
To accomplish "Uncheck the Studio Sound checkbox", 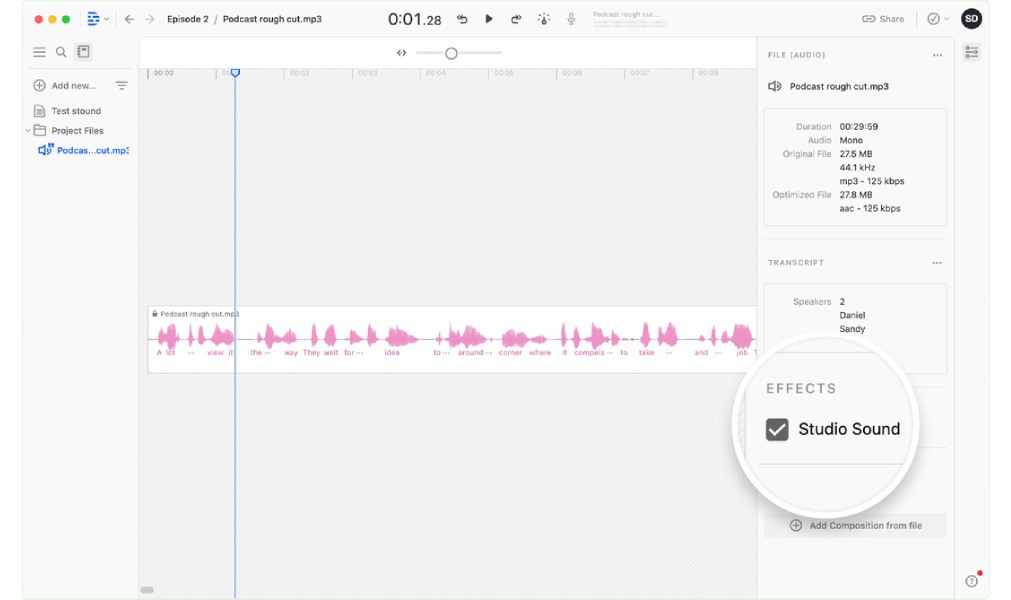I will (x=777, y=429).
